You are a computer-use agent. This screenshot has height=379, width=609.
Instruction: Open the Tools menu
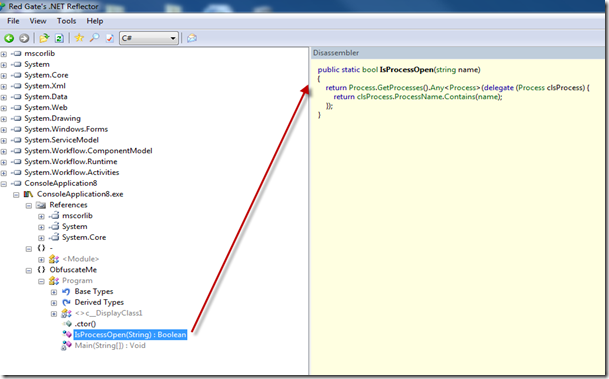[66, 21]
